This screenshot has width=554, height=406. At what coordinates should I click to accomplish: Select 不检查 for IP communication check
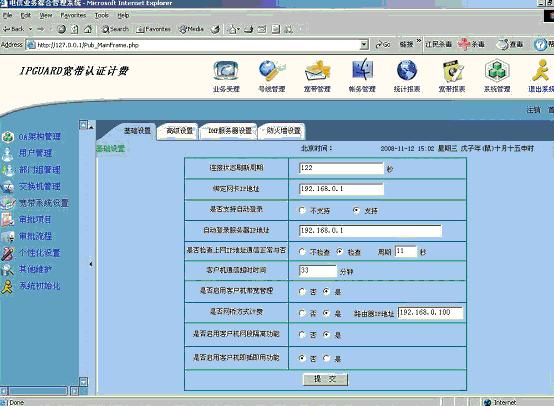(x=302, y=252)
